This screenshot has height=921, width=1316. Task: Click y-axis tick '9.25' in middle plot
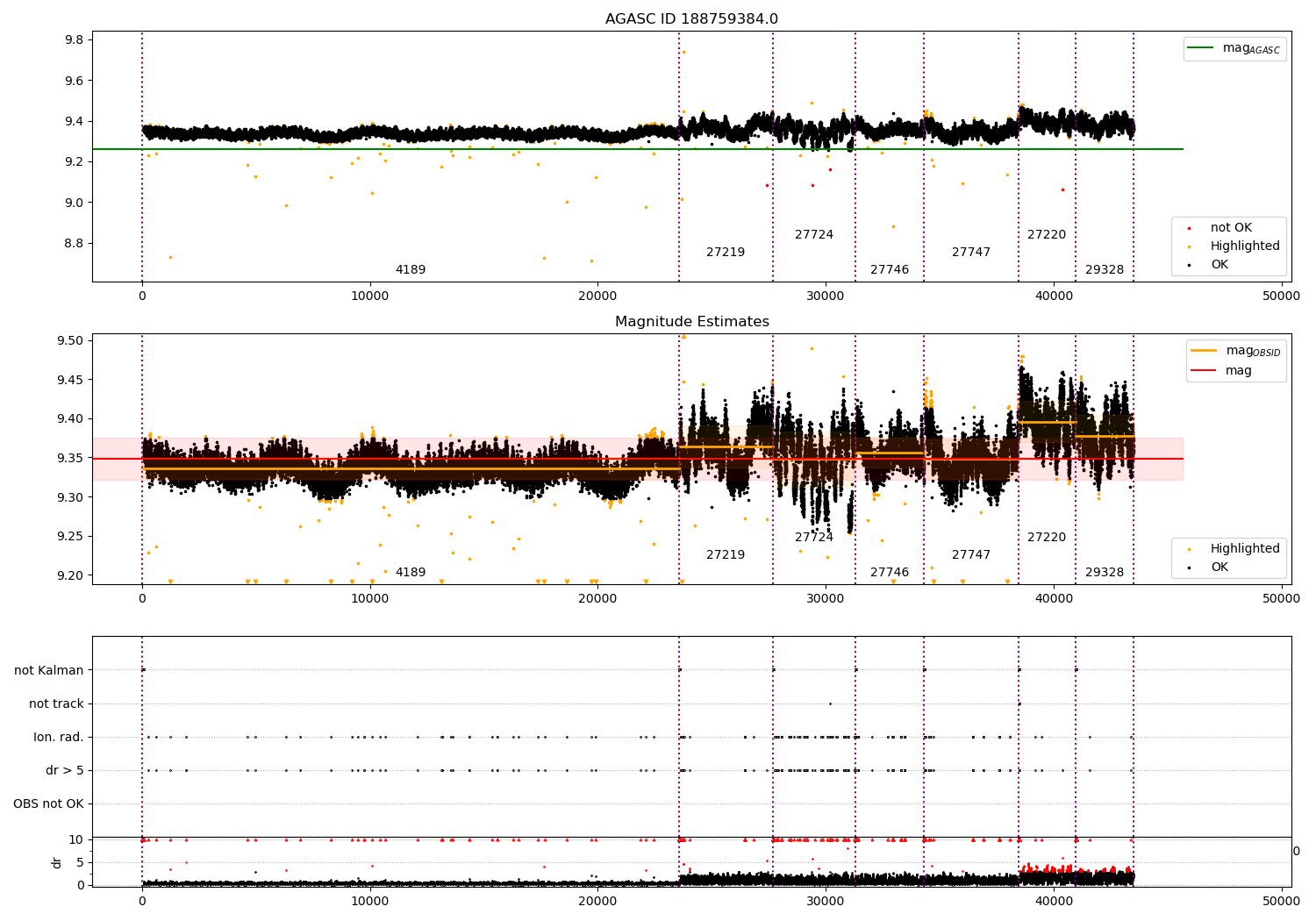click(71, 536)
